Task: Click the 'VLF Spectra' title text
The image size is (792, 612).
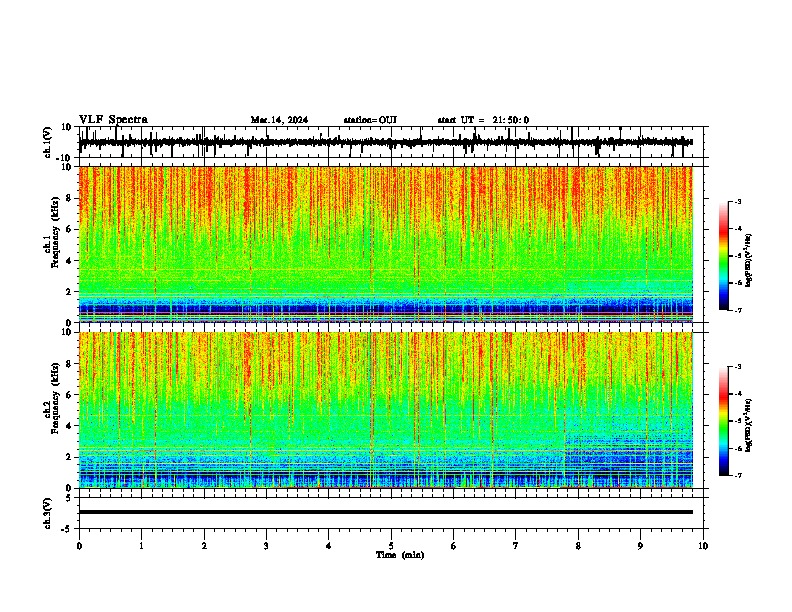Action: click(x=113, y=120)
